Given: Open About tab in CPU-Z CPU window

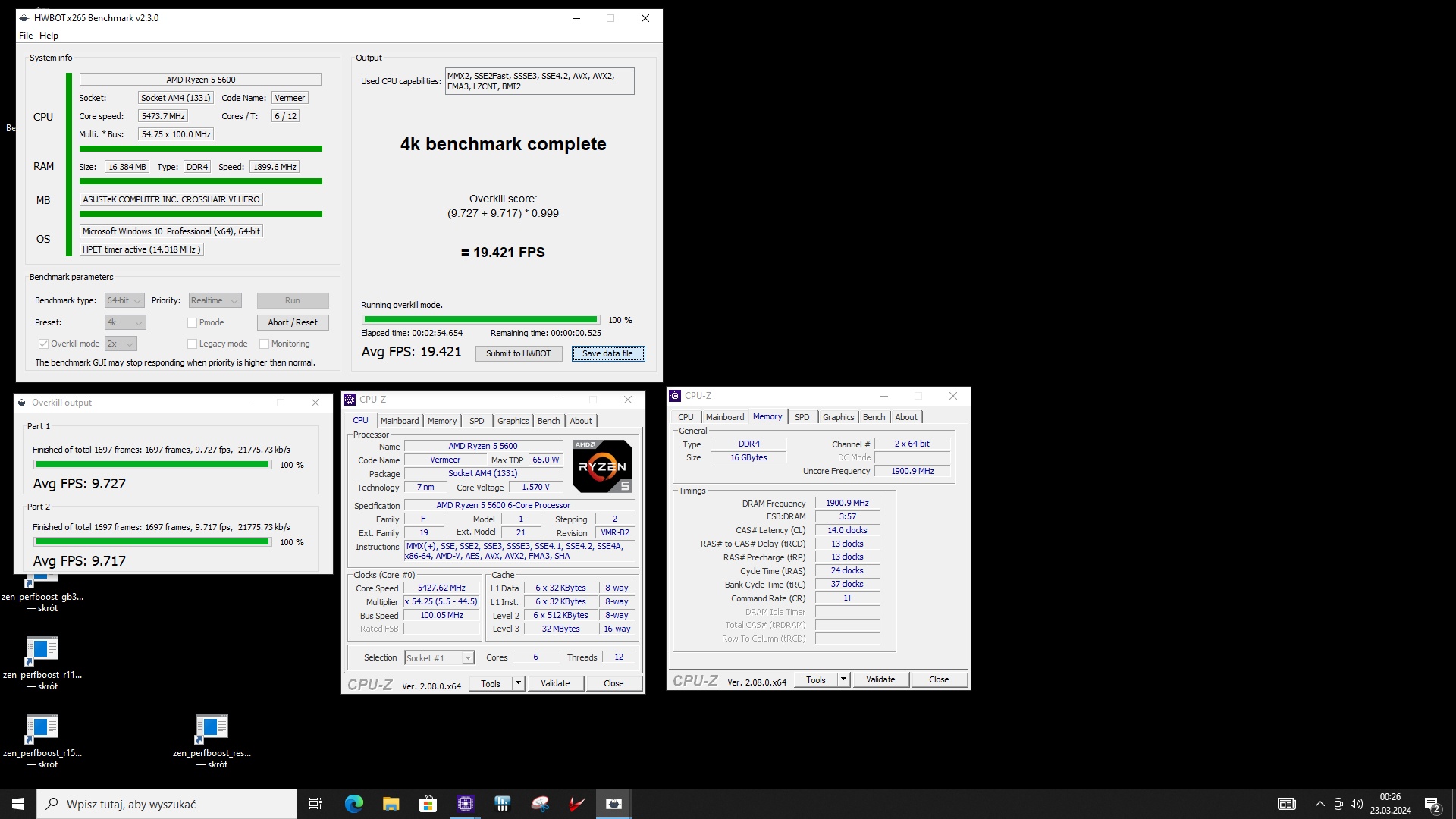Looking at the screenshot, I should tap(581, 421).
